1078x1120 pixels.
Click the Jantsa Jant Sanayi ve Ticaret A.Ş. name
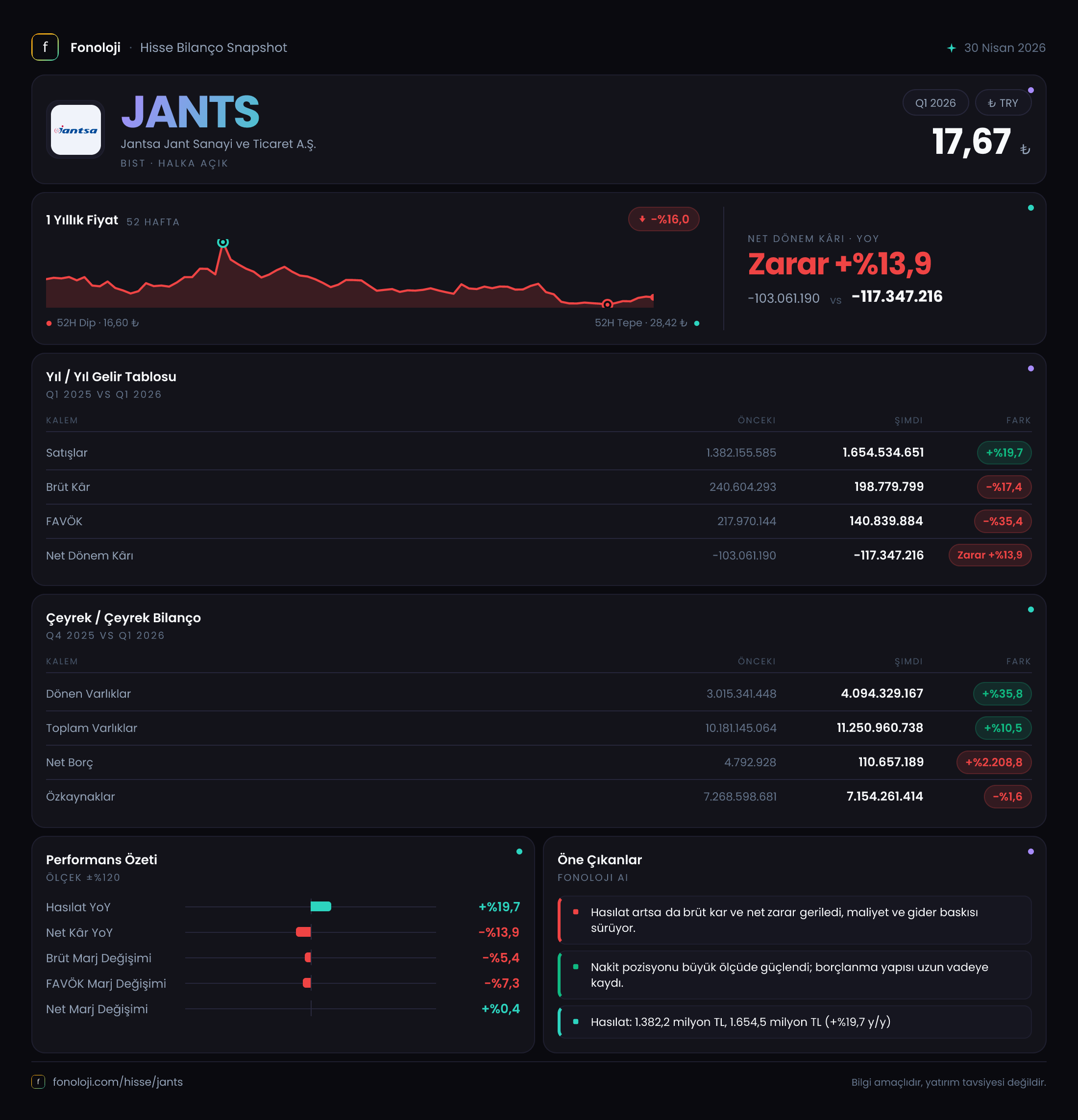click(x=219, y=144)
